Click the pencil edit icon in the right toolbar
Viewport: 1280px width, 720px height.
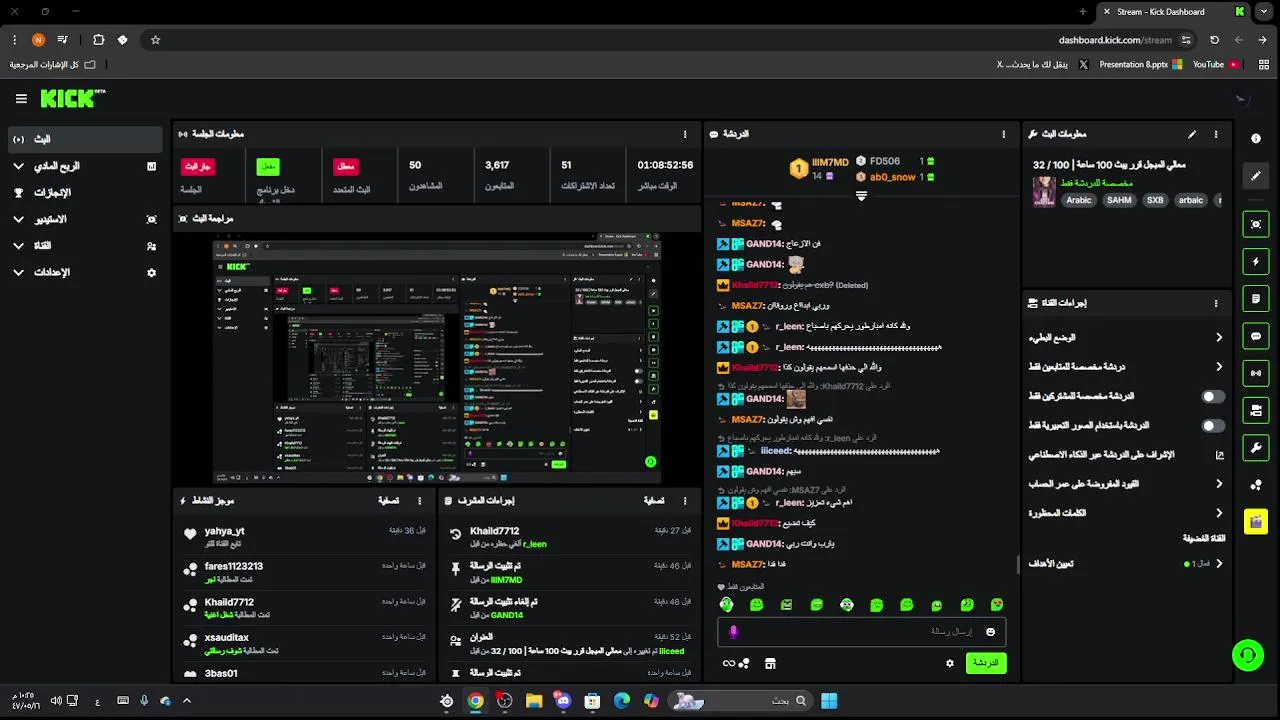pos(1256,176)
